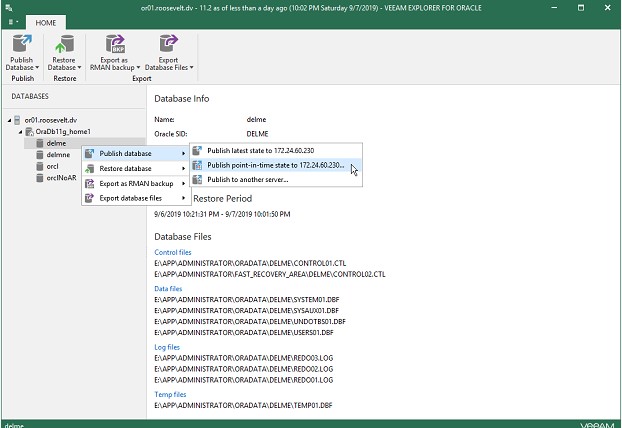
Task: Click the REDO02.LOG file path
Action: (244, 369)
